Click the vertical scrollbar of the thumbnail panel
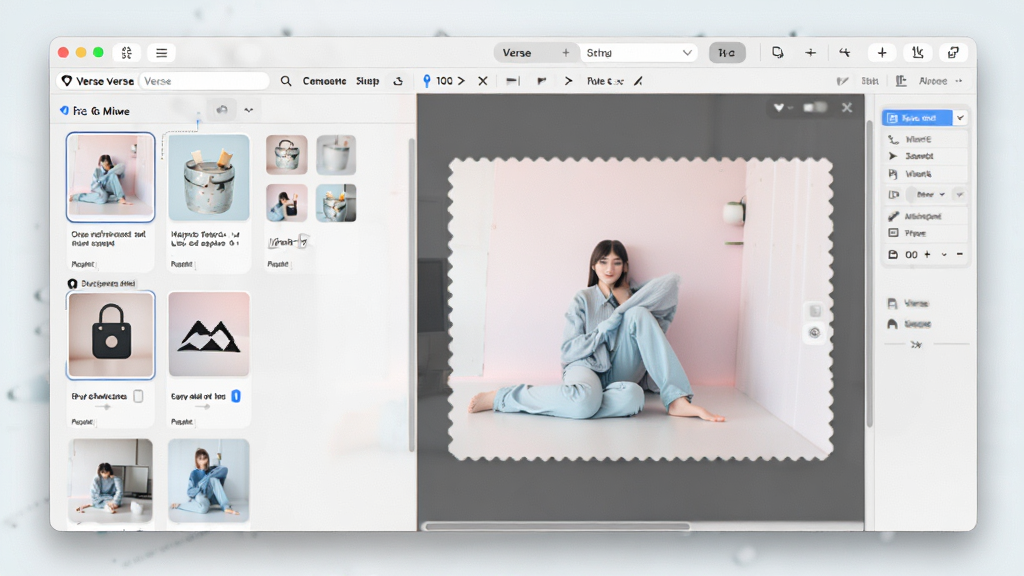Screen dimensions: 1024x576 (x=411, y=294)
